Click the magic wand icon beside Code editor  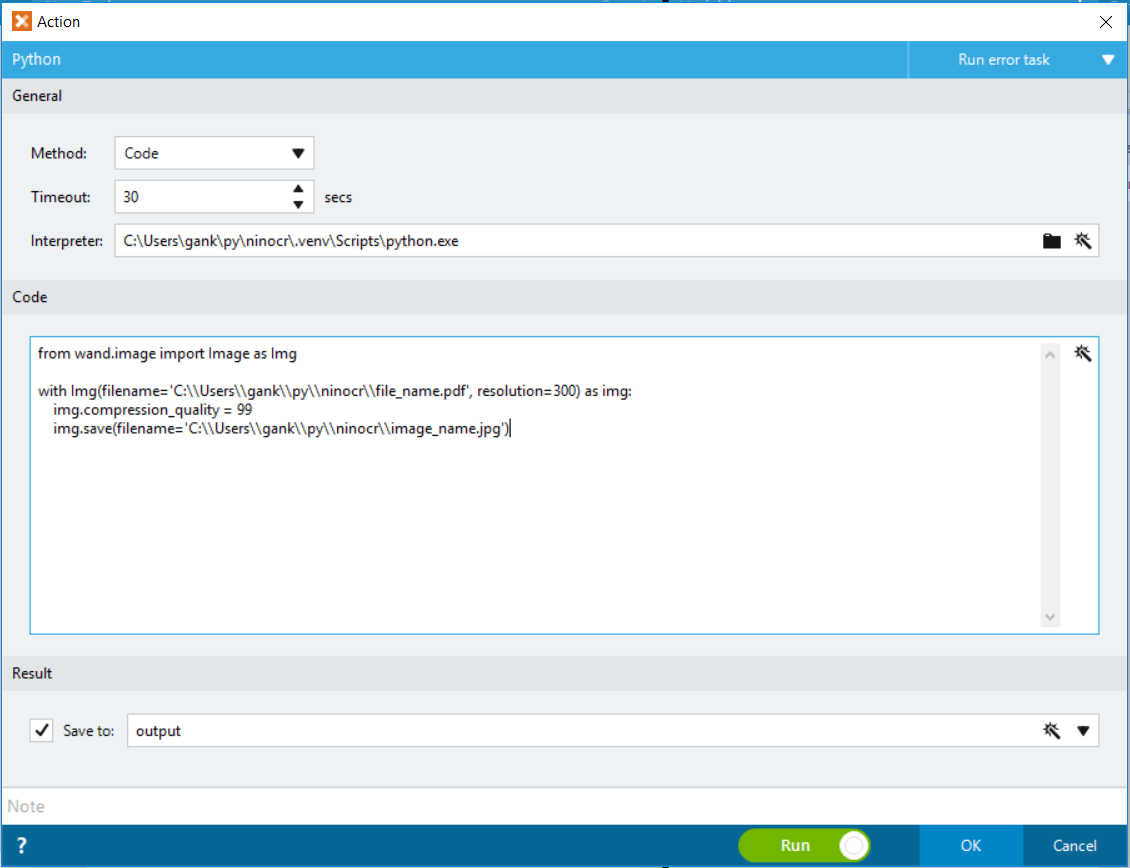[1082, 353]
